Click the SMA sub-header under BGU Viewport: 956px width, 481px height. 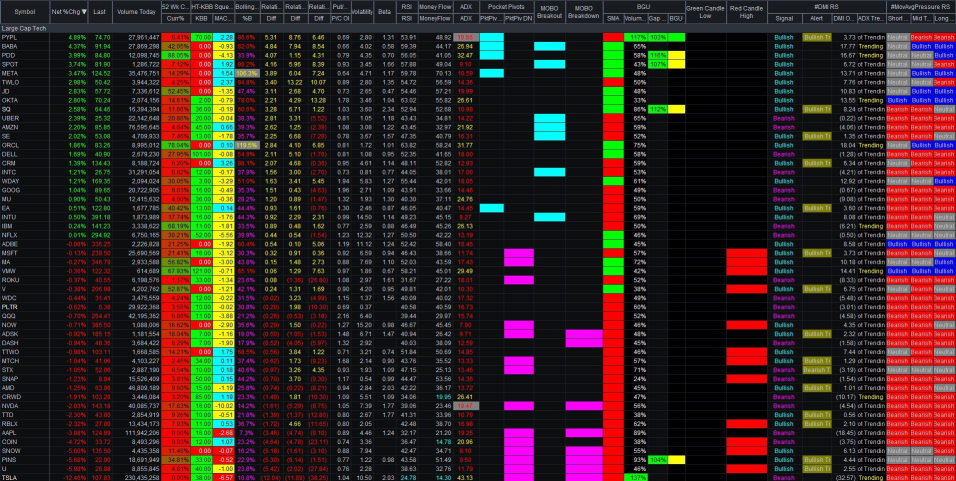[613, 20]
